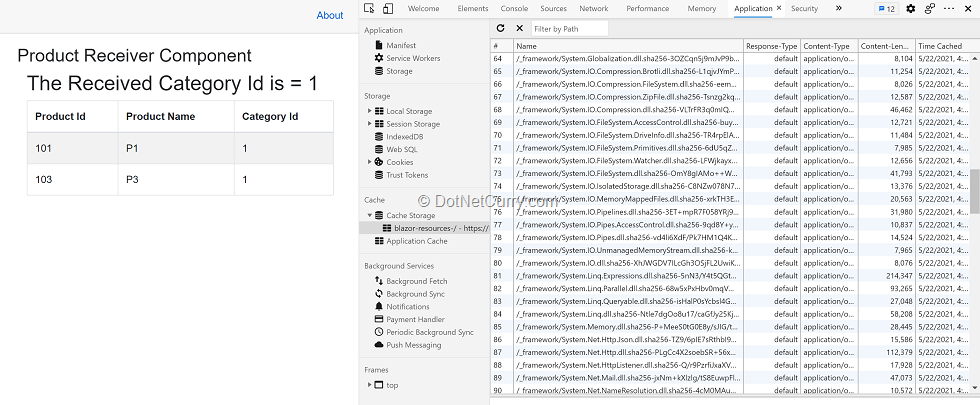The image size is (980, 405).
Task: Toggle the device emulation toolbar icon
Action: [x=387, y=8]
